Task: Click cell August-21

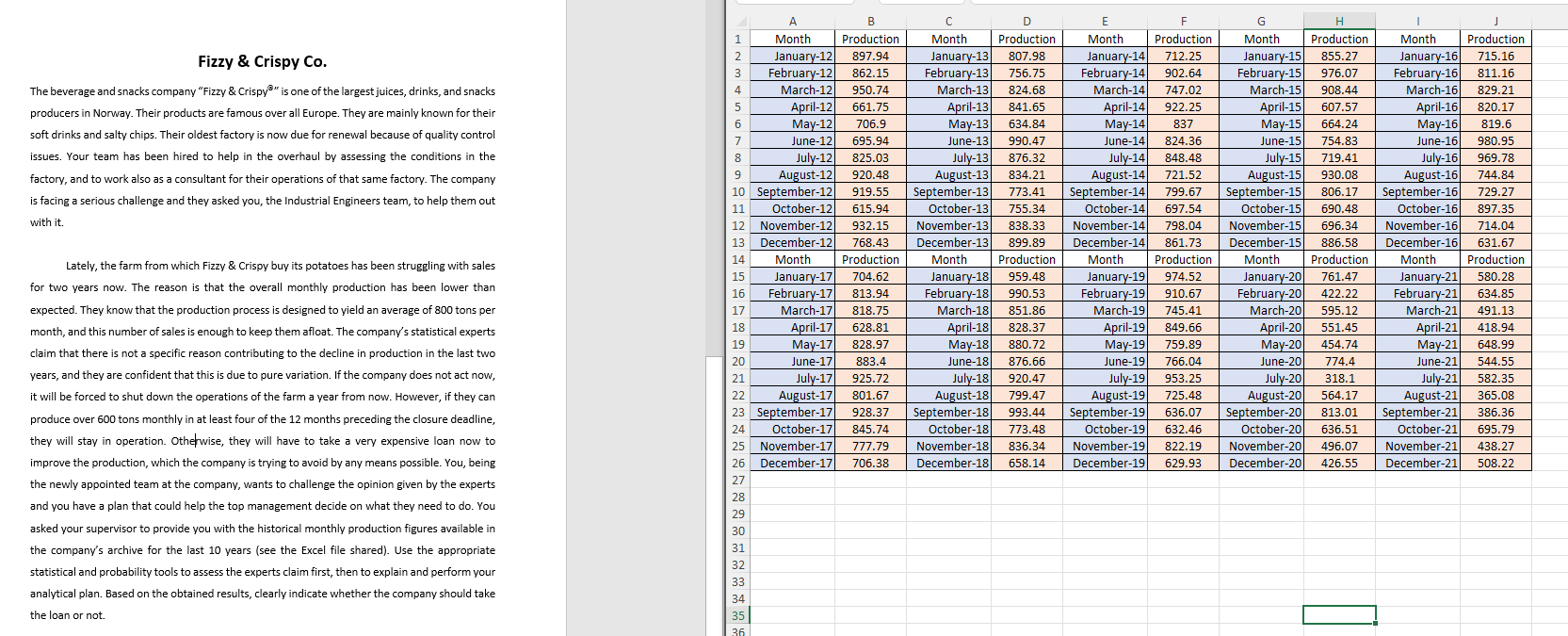Action: coord(1417,395)
